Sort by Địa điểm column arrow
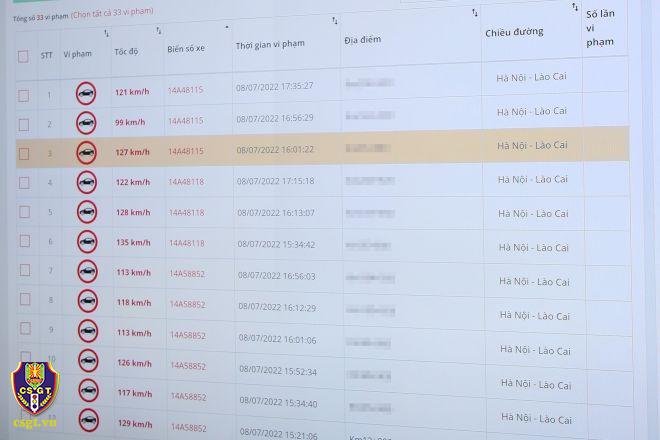 click(474, 12)
